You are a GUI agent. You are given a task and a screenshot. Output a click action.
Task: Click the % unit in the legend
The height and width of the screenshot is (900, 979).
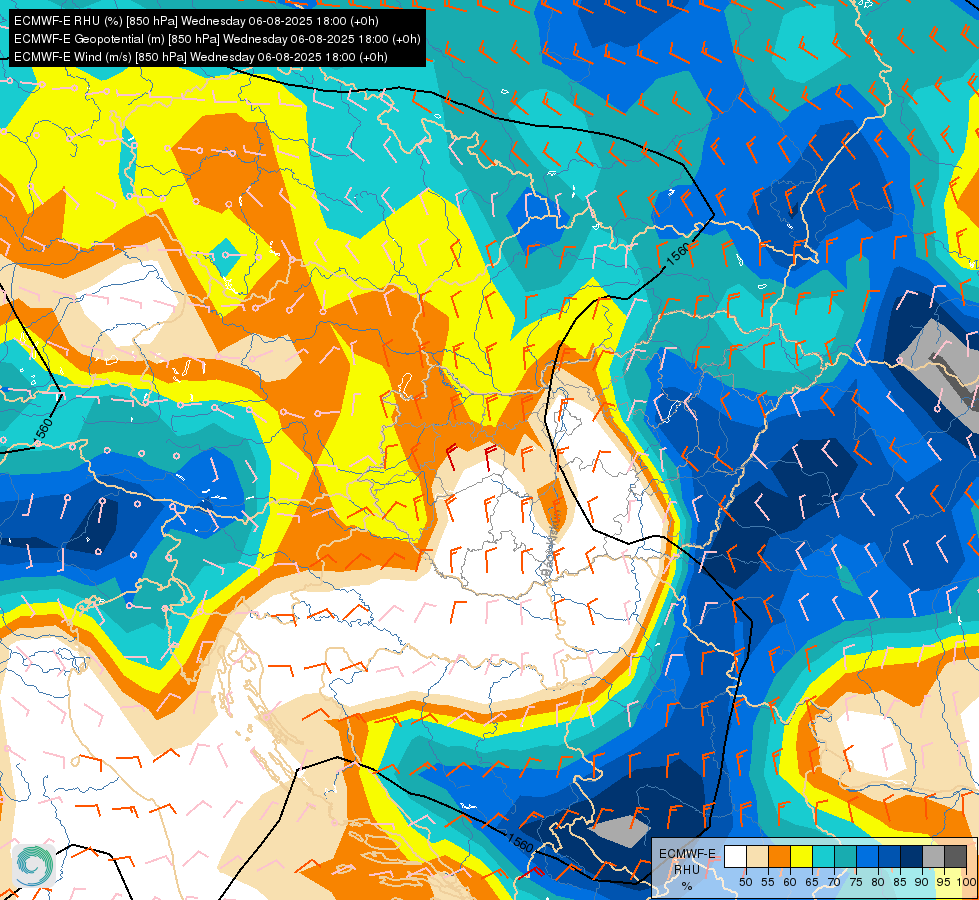(687, 886)
